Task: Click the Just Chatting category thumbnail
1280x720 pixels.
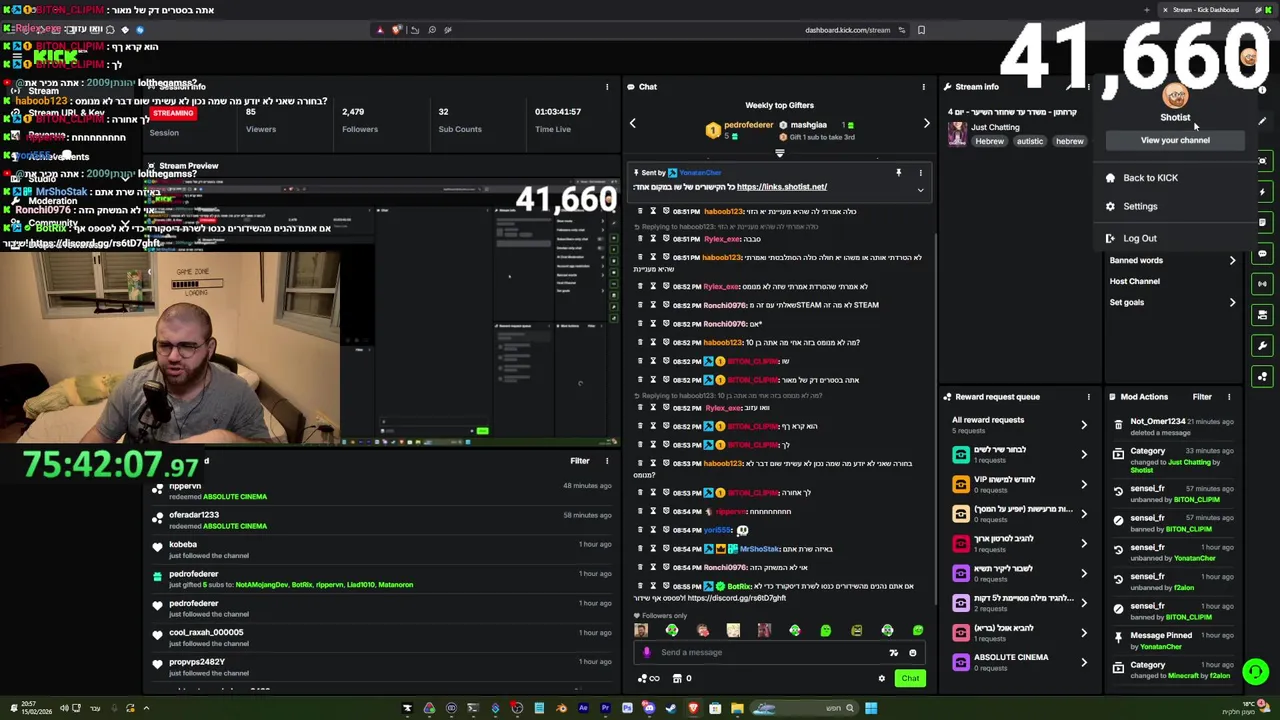Action: [x=957, y=134]
